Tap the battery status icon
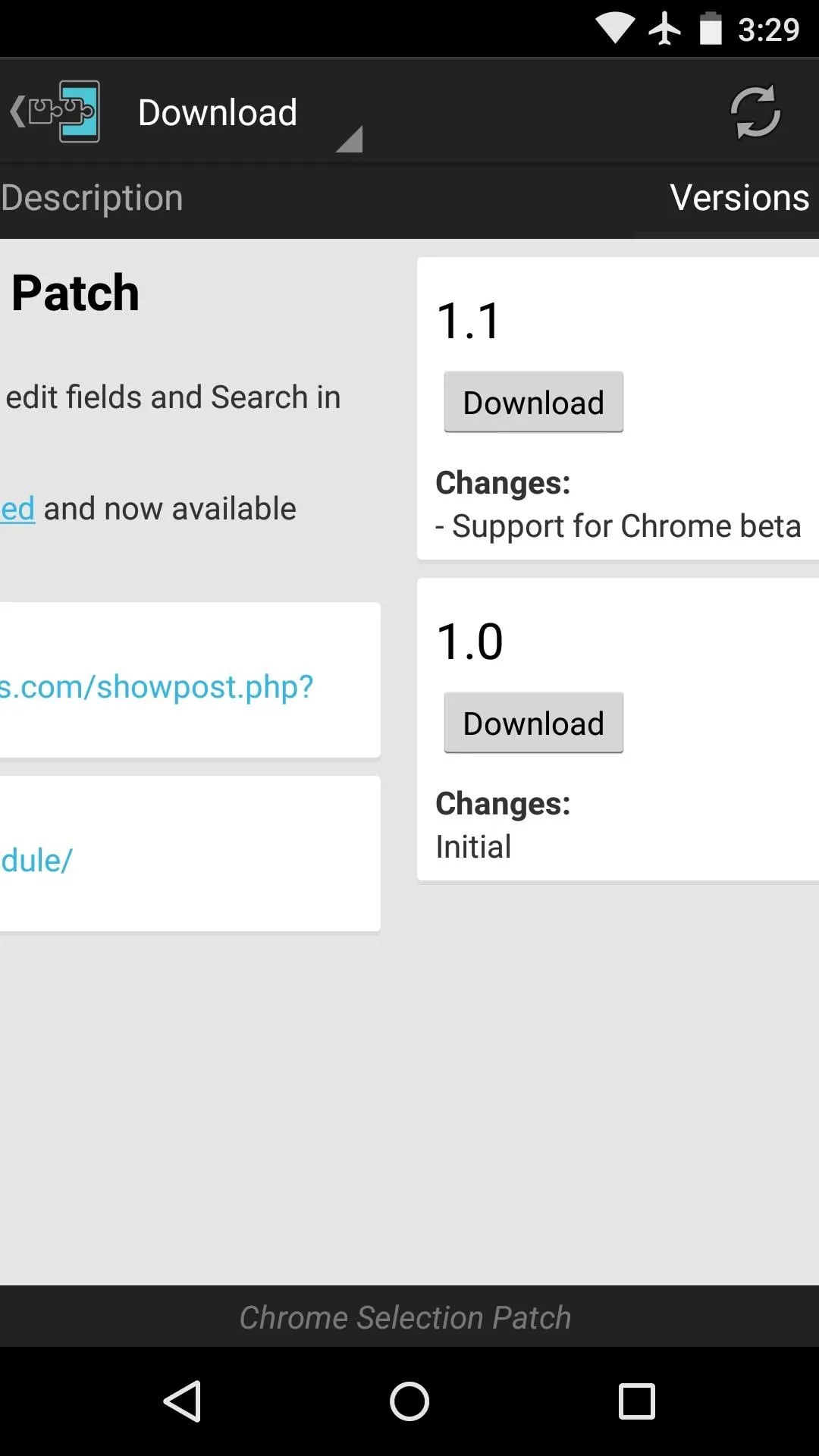 [711, 29]
